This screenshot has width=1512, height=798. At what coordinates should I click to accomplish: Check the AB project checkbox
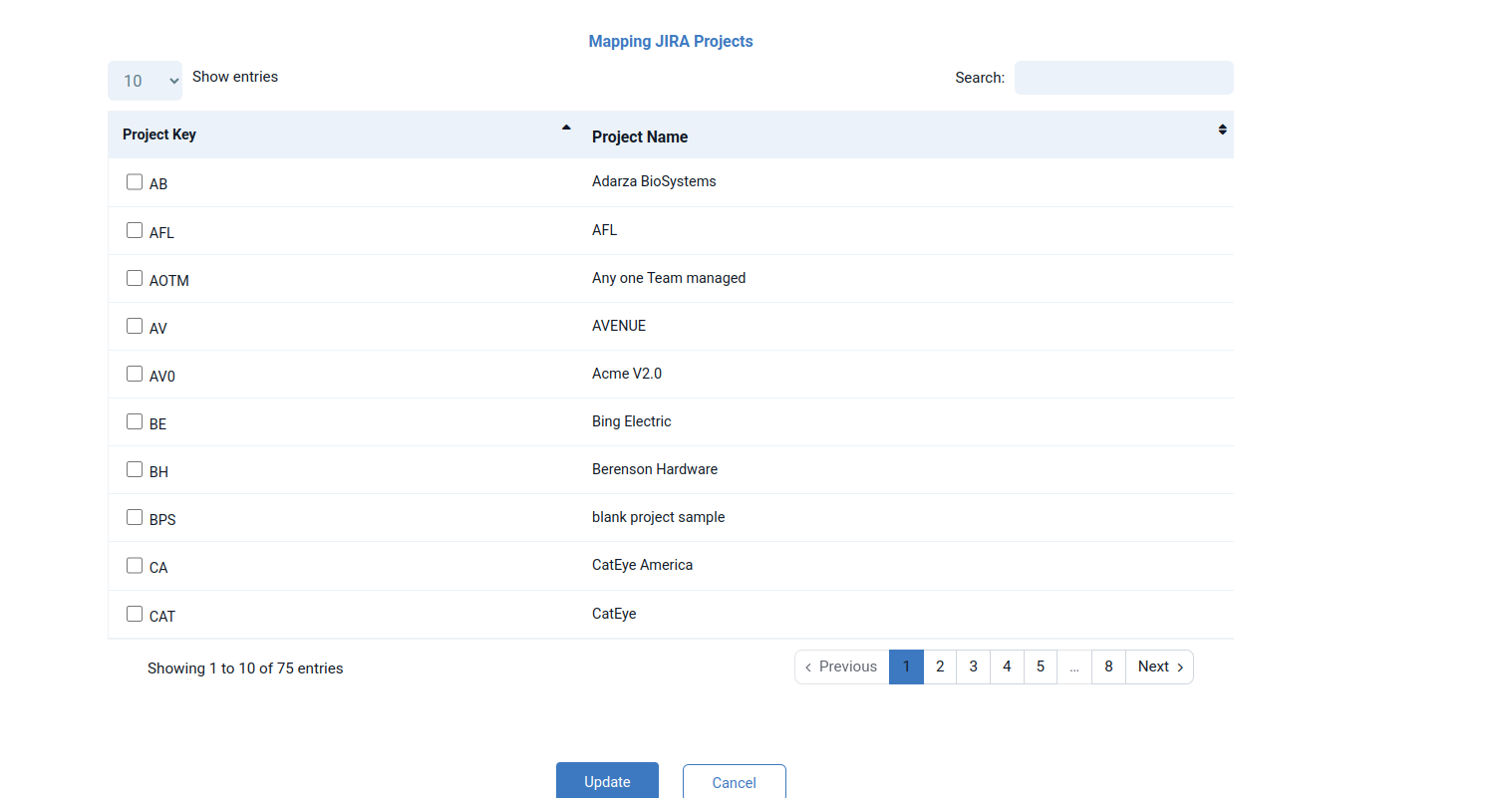tap(135, 182)
